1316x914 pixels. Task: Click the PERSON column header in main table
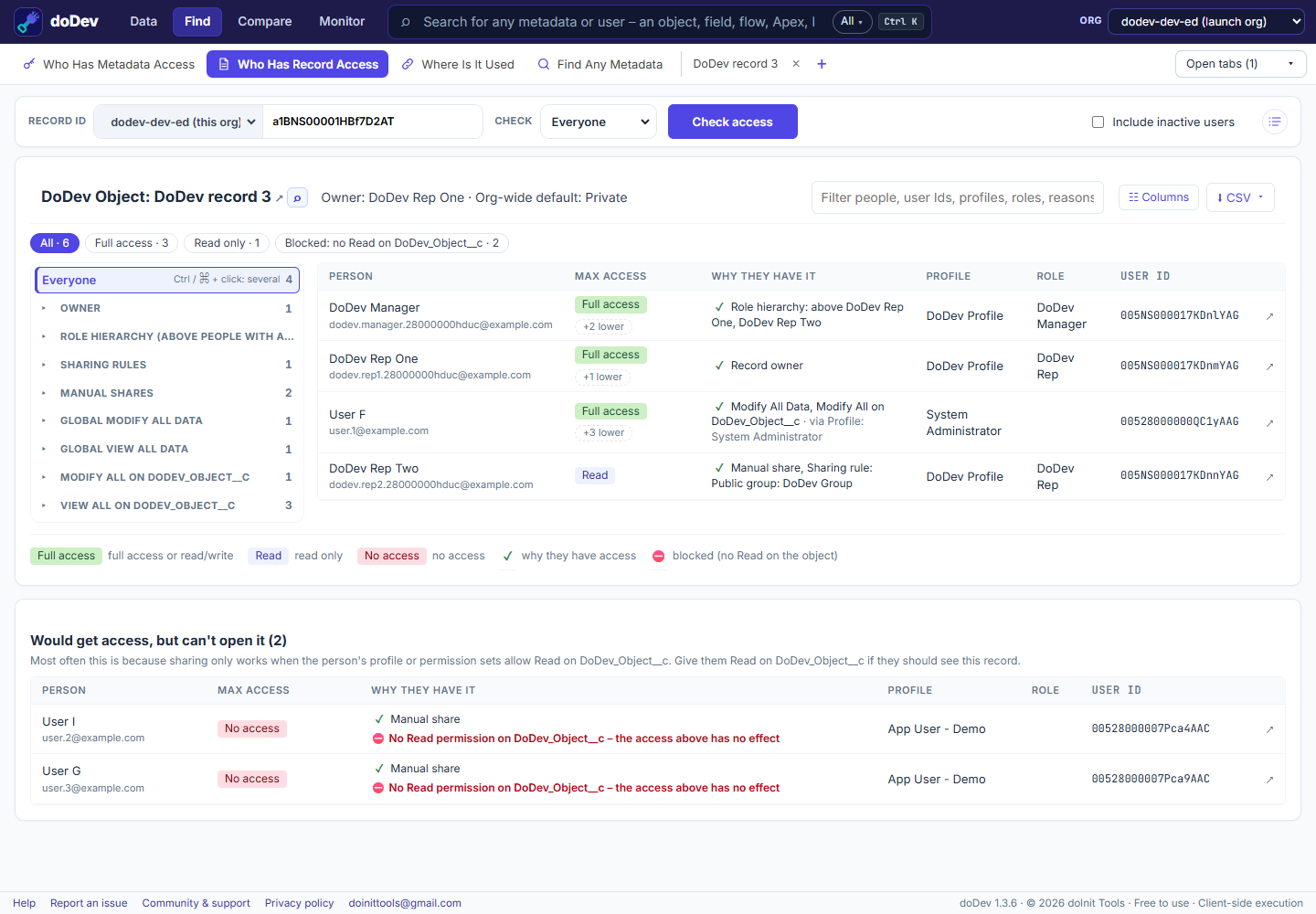coord(351,276)
